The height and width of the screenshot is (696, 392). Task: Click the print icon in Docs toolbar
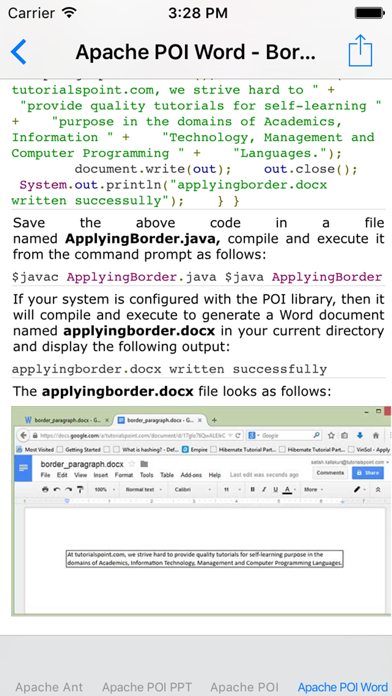[x=45, y=490]
